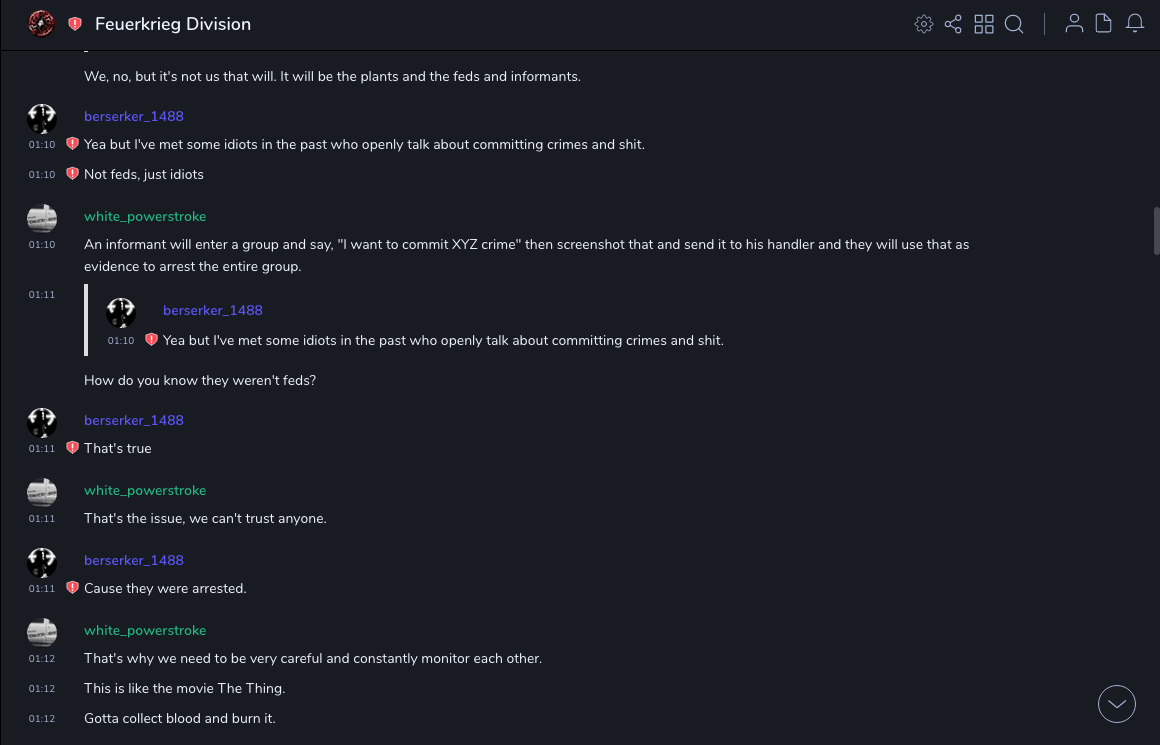This screenshot has height=745, width=1160.
Task: Open the members person icon
Action: pyautogui.click(x=1074, y=24)
